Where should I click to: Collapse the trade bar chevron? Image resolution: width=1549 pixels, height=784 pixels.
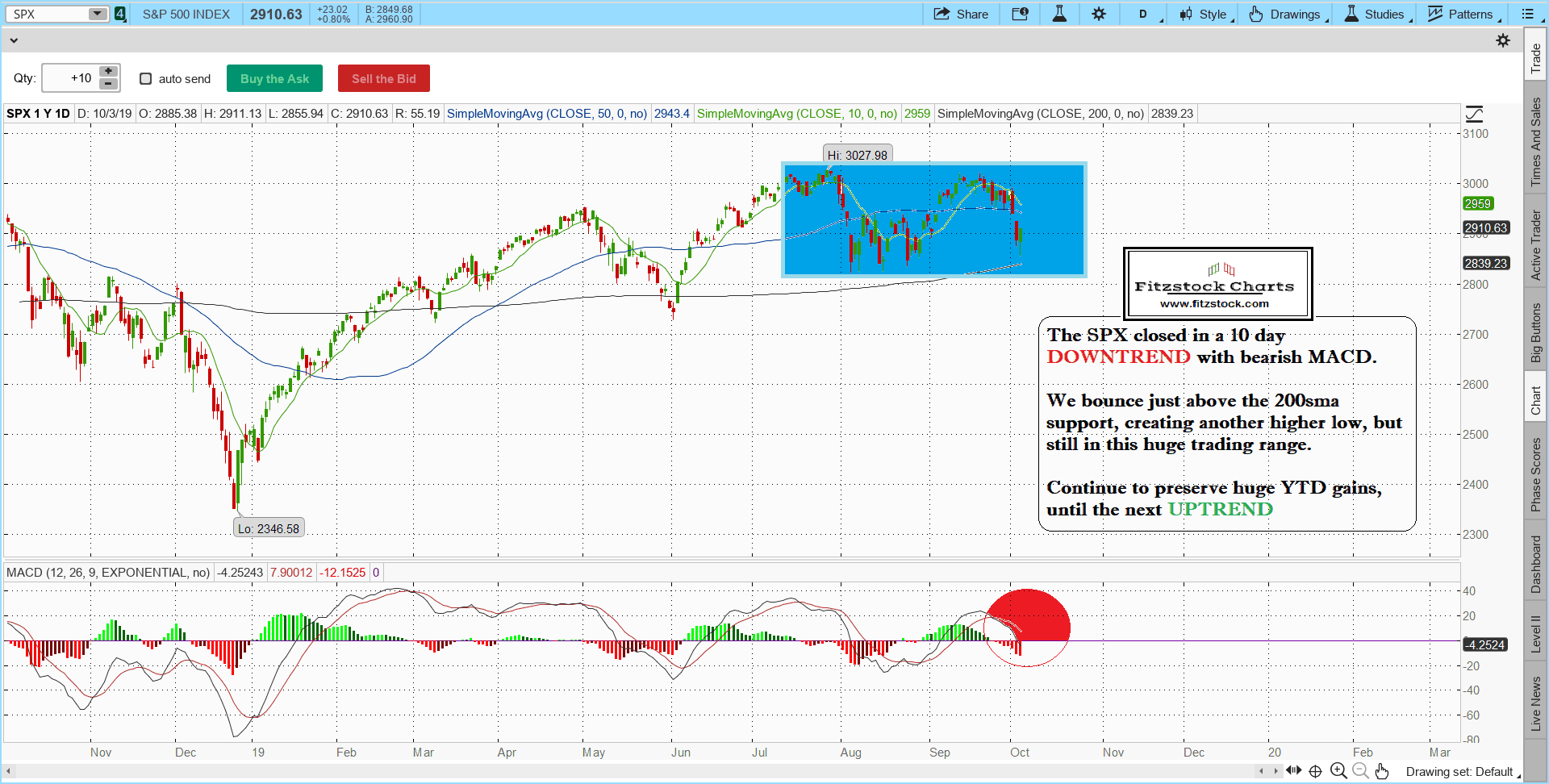pyautogui.click(x=14, y=40)
